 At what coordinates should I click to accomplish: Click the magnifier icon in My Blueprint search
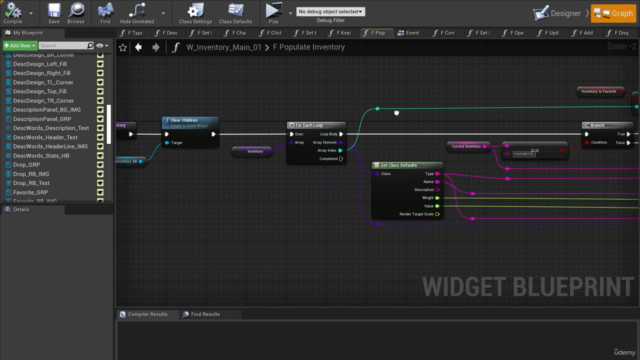coord(91,45)
